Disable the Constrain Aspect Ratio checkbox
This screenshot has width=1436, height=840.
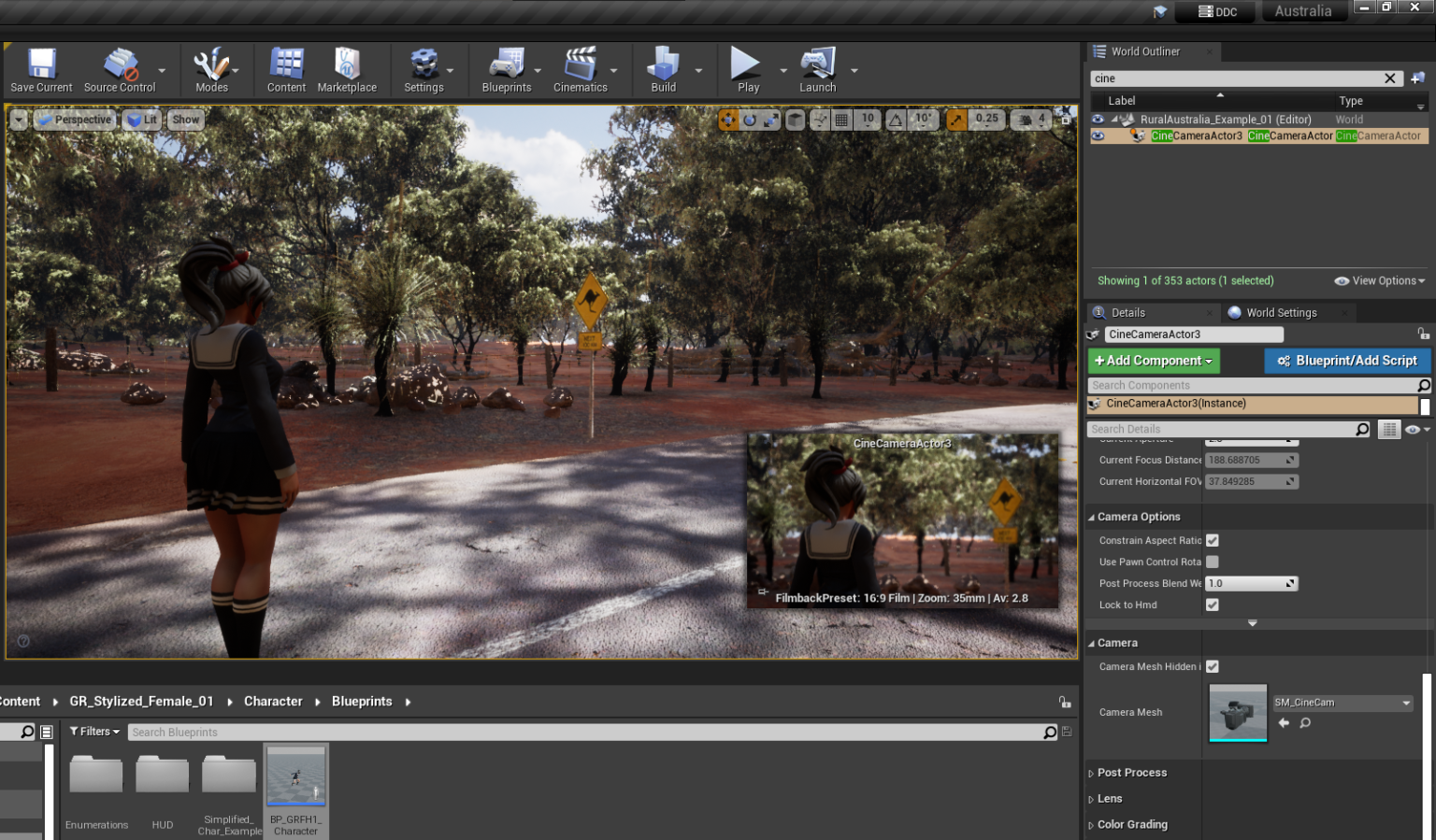point(1212,540)
